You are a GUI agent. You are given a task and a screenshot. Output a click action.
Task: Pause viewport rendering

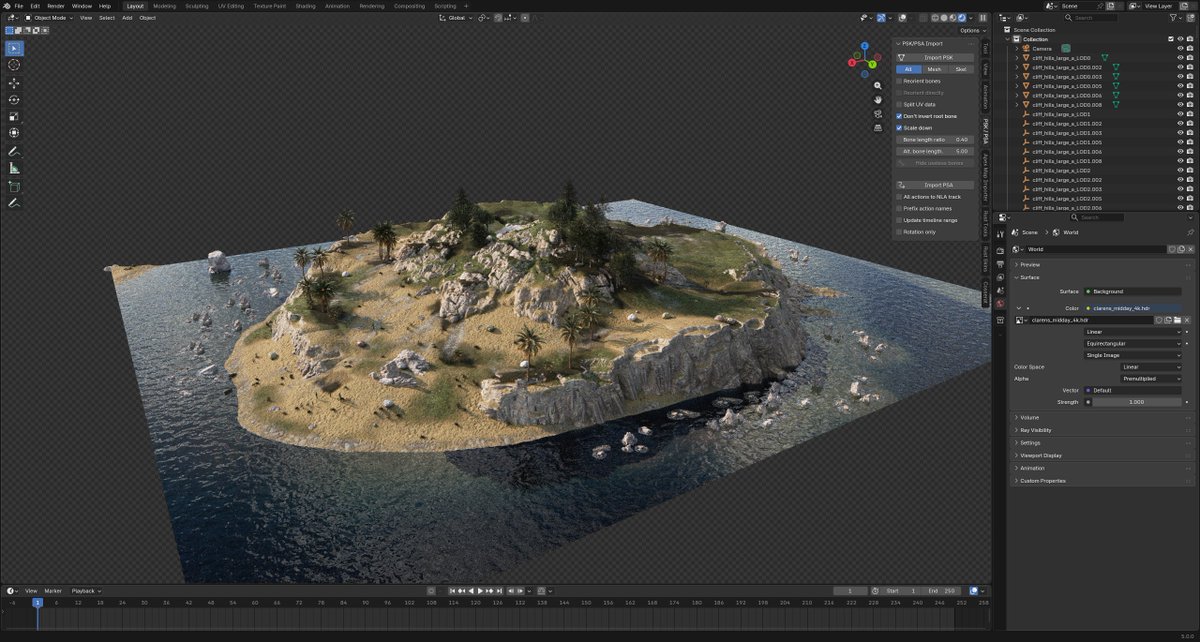click(x=983, y=17)
